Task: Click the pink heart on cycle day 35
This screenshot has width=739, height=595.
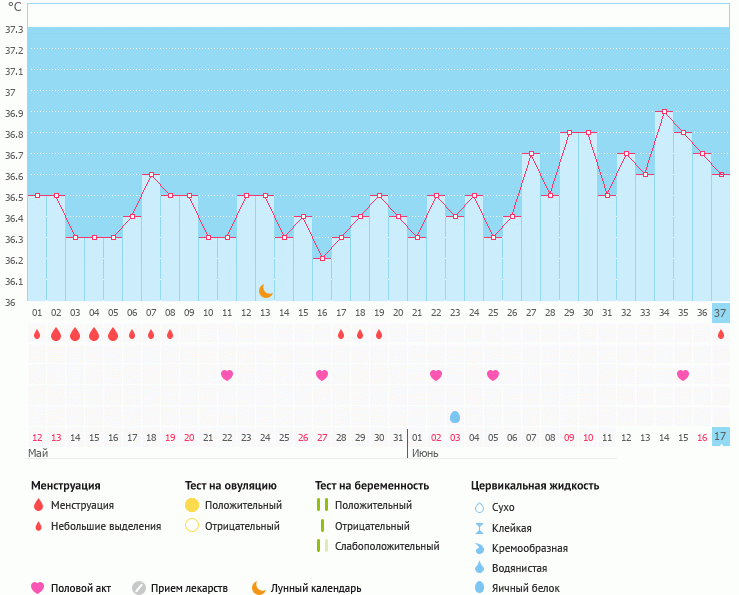Action: 683,375
